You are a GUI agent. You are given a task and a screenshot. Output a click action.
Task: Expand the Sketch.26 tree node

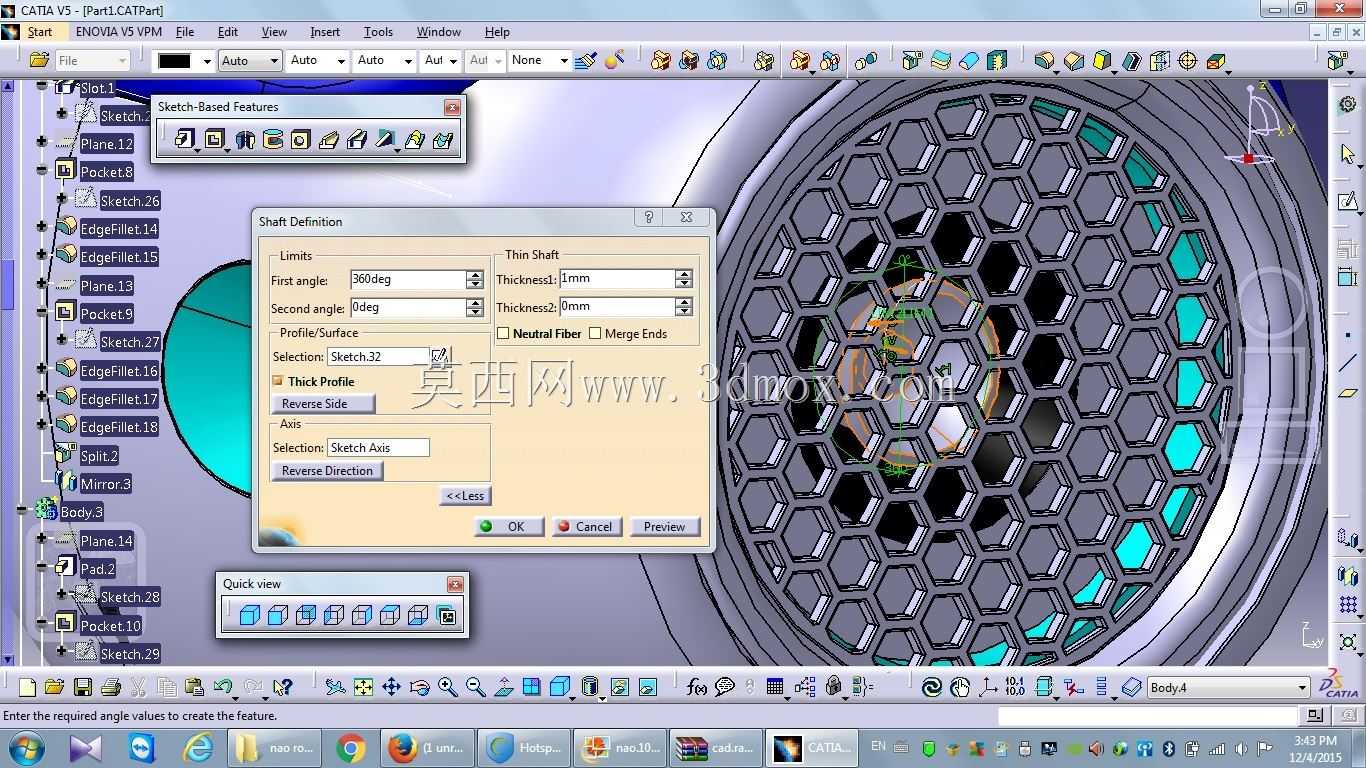pyautogui.click(x=62, y=200)
